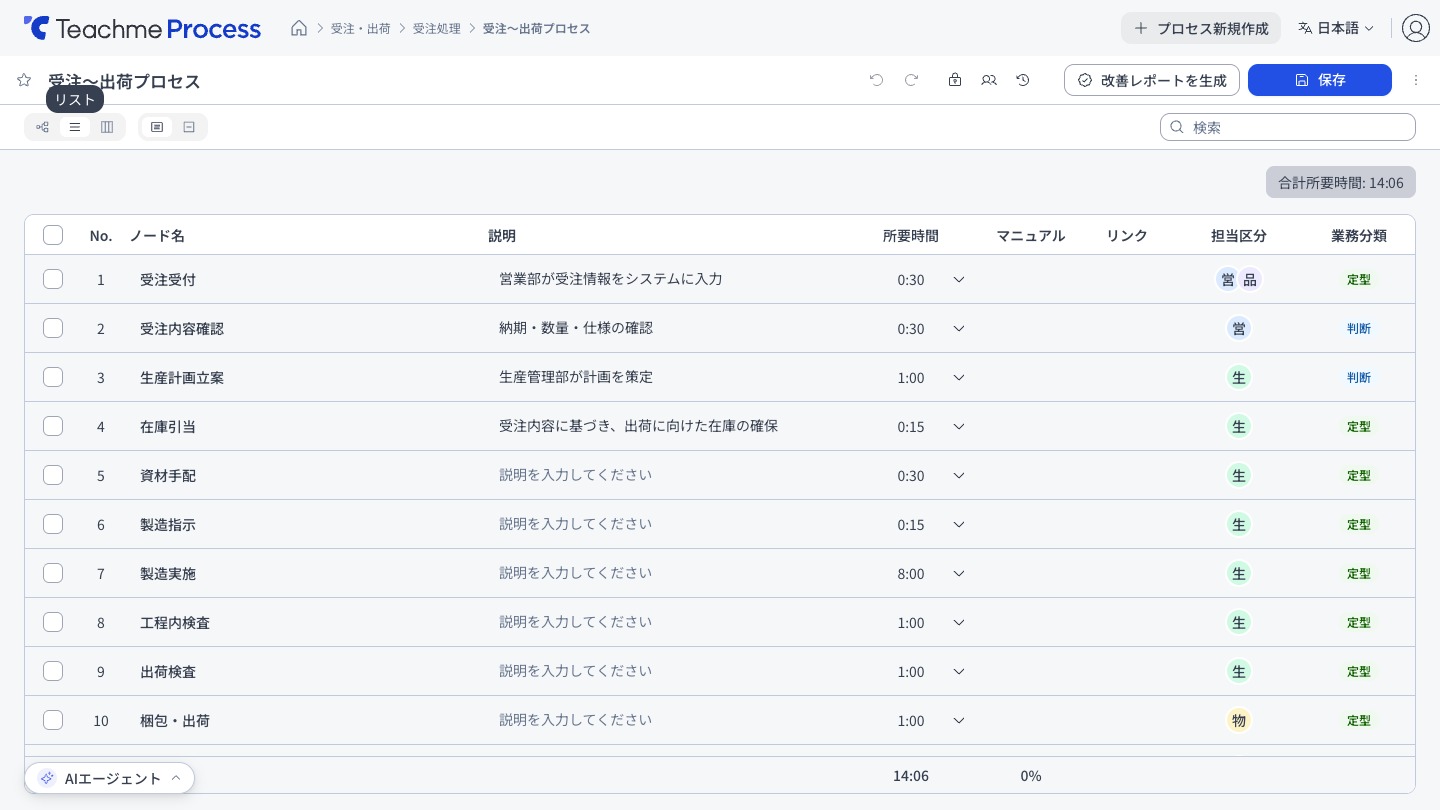1440x810 pixels.
Task: Open the members people icon
Action: tap(989, 80)
